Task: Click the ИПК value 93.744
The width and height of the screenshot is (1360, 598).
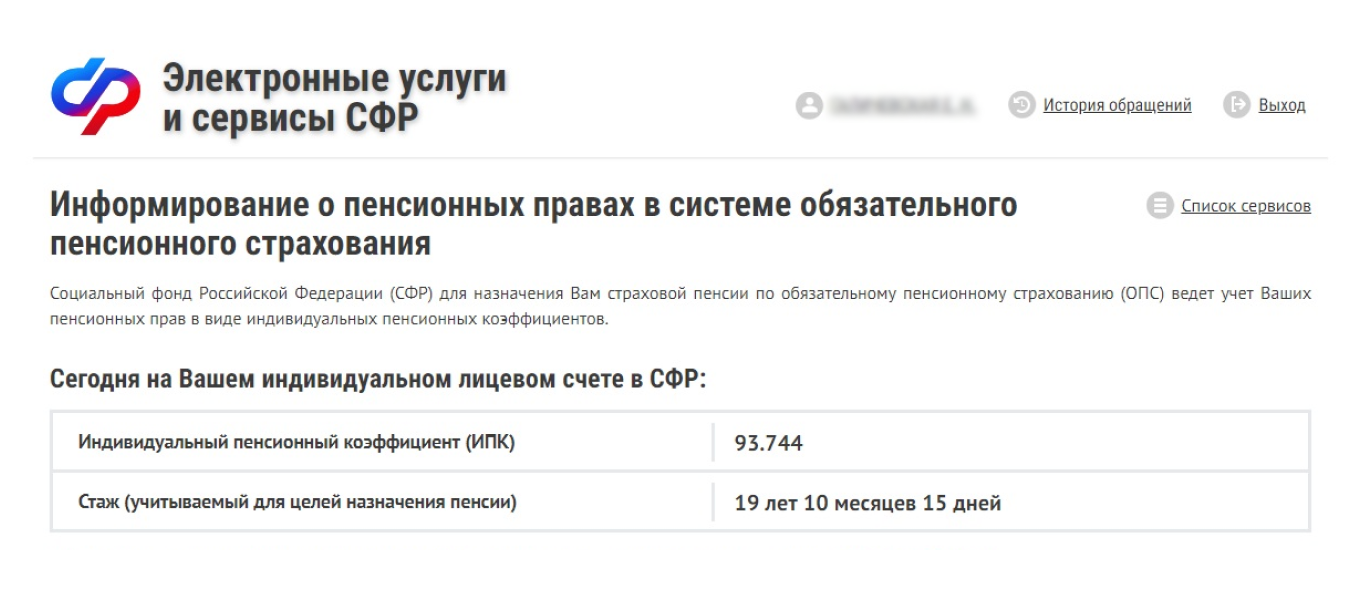Action: [x=768, y=443]
